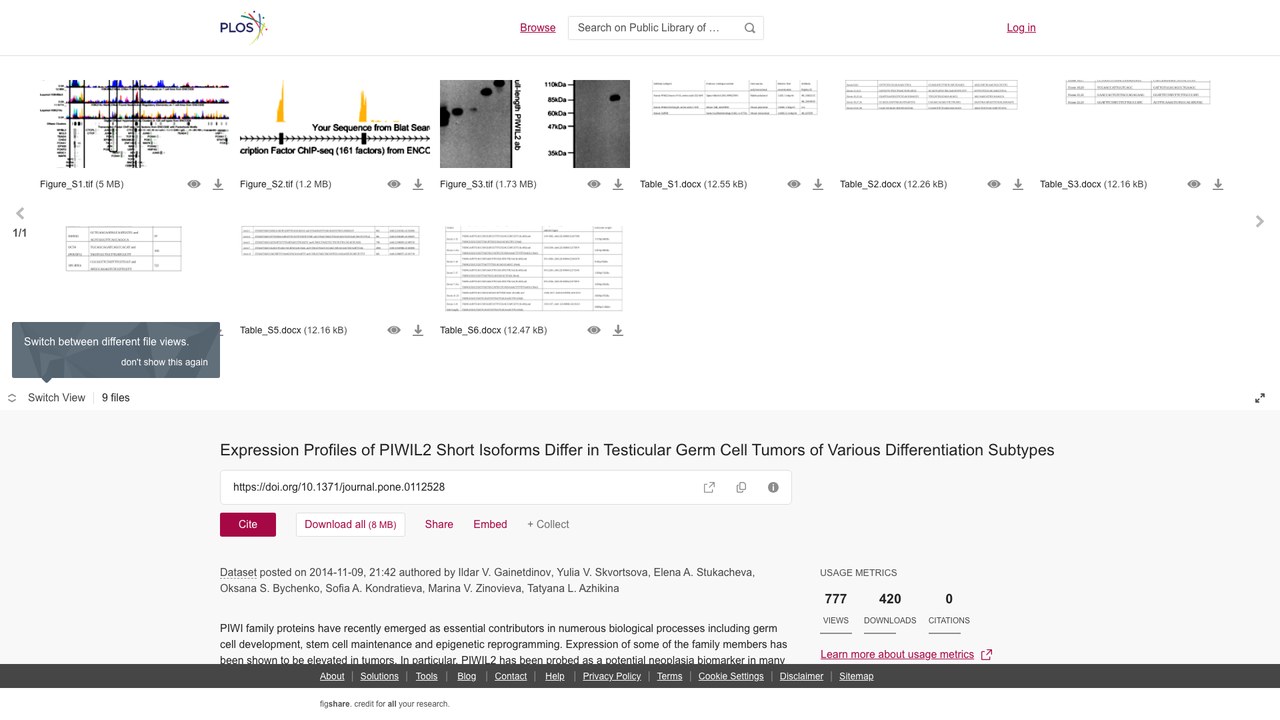Viewport: 1280px width, 720px height.
Task: Open Figure_S3.tif western blot thumbnail
Action: (x=535, y=124)
